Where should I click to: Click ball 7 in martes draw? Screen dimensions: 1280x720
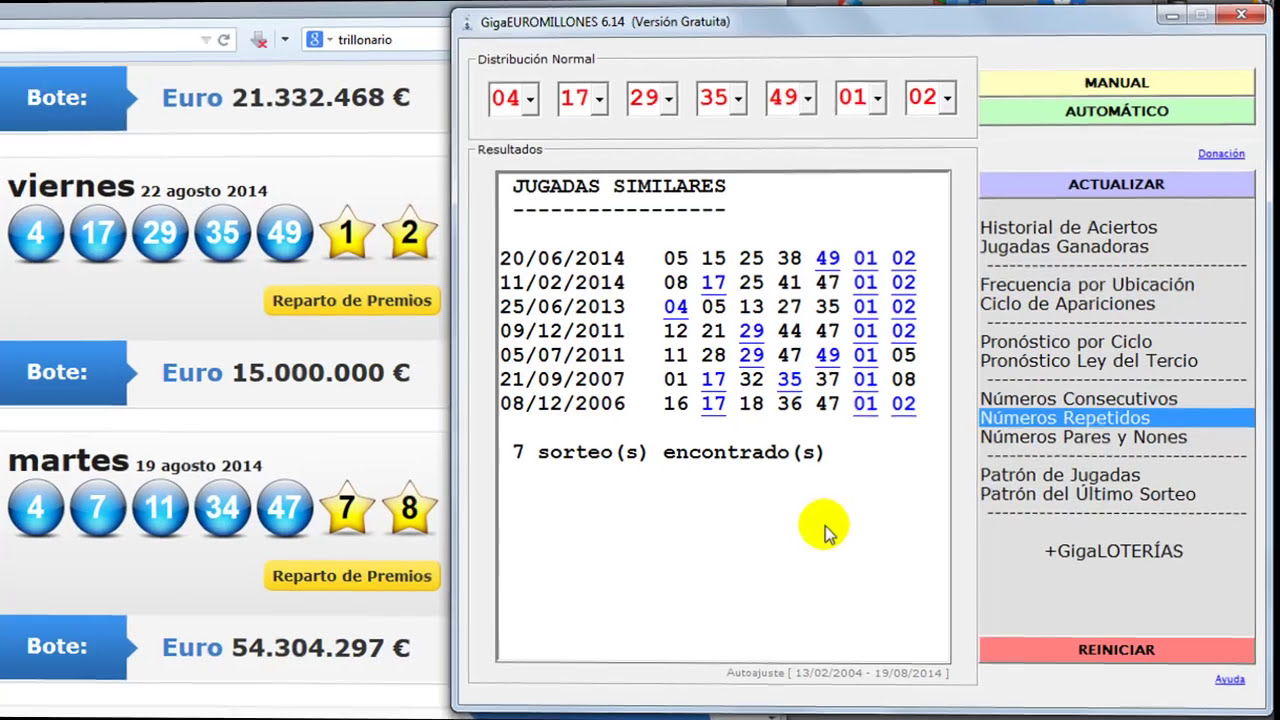[98, 508]
